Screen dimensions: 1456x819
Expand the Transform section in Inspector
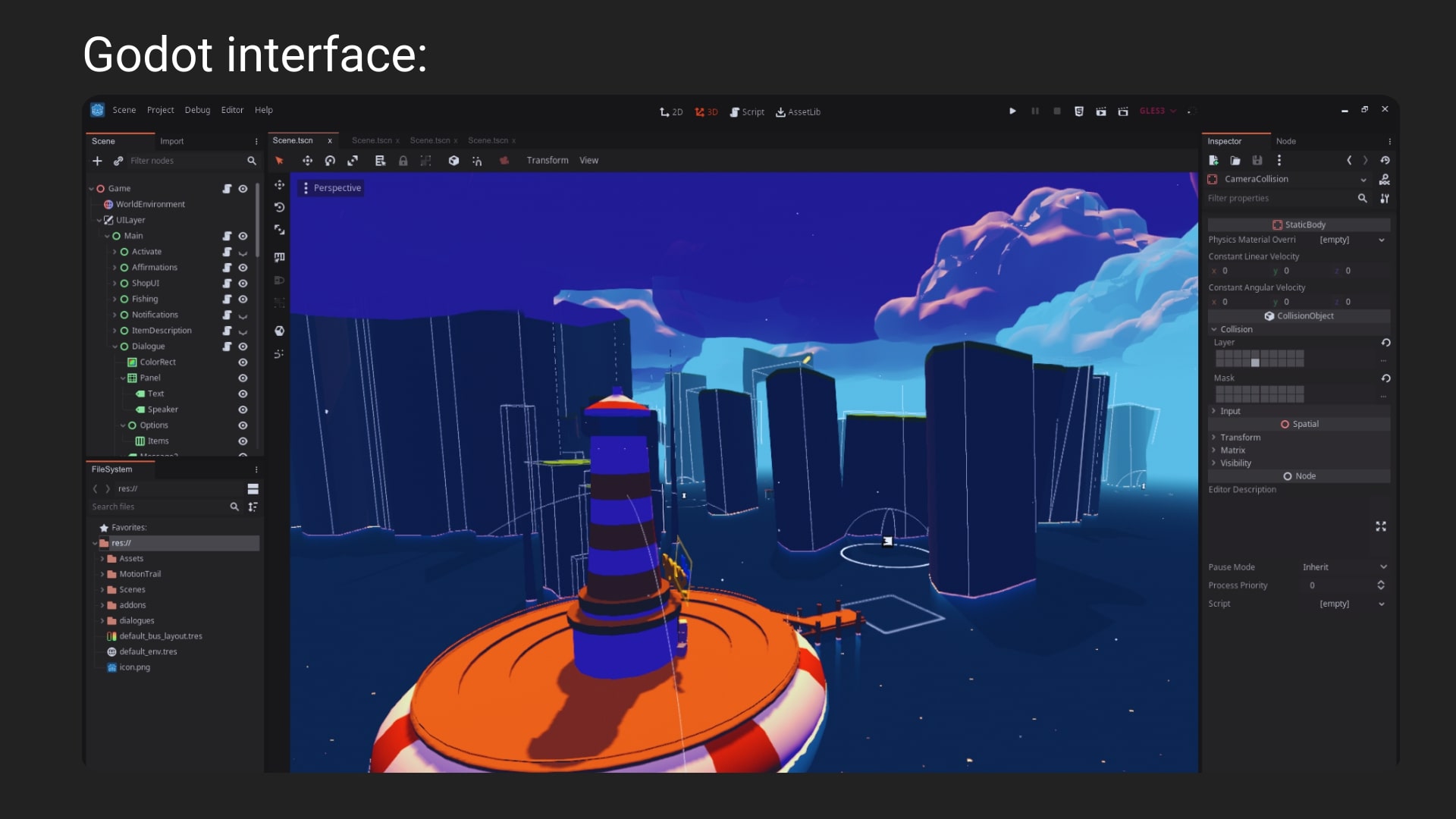pyautogui.click(x=1240, y=438)
